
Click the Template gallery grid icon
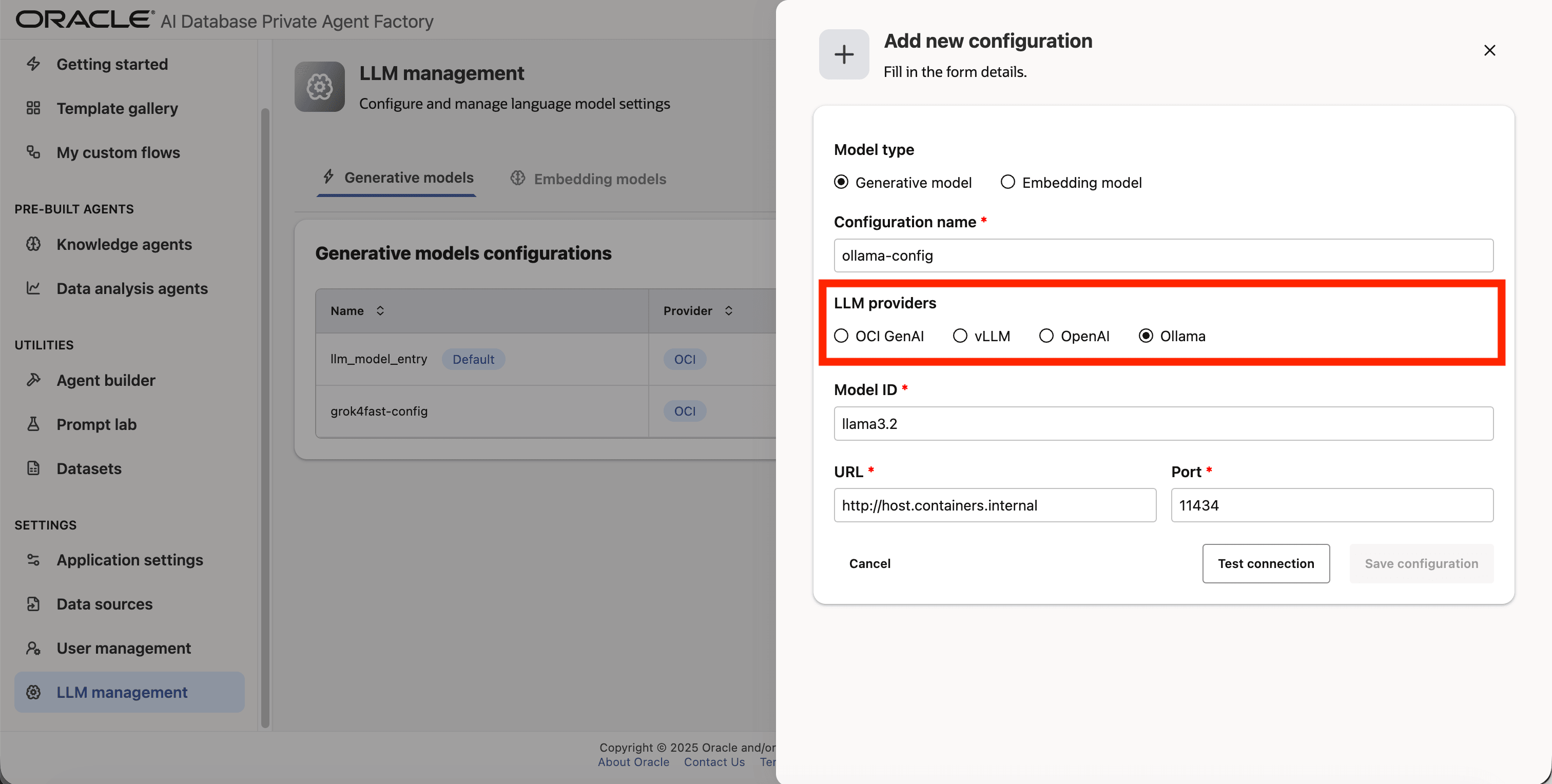pos(34,108)
